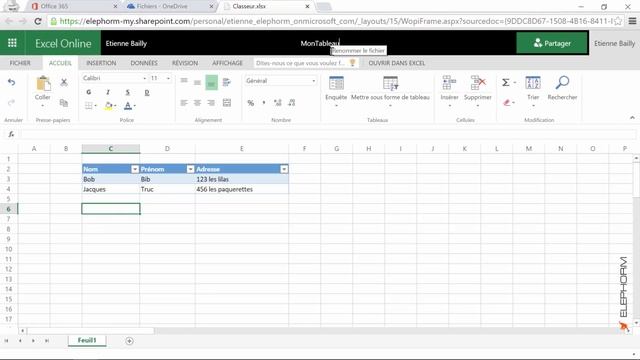640x360 pixels.
Task: Align text right
Action: point(211,103)
